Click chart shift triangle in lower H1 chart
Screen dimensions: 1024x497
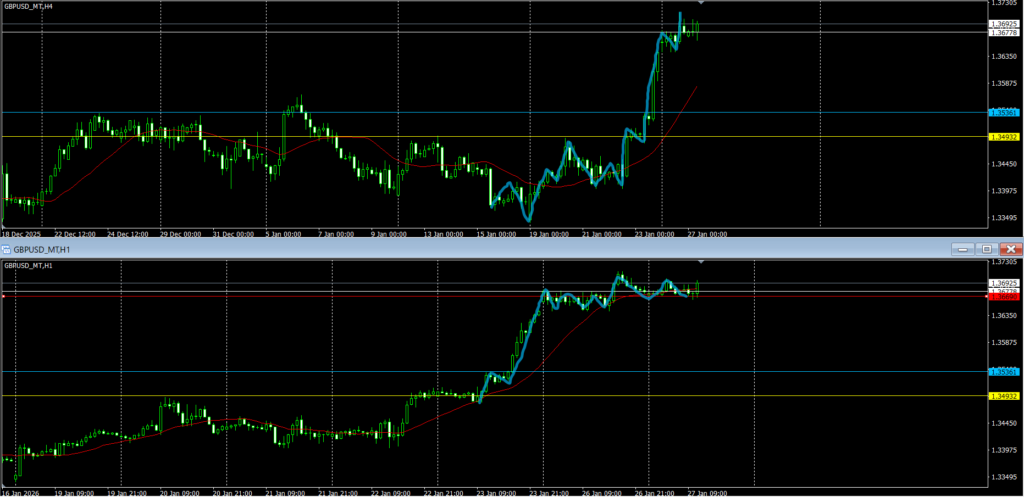[x=700, y=262]
